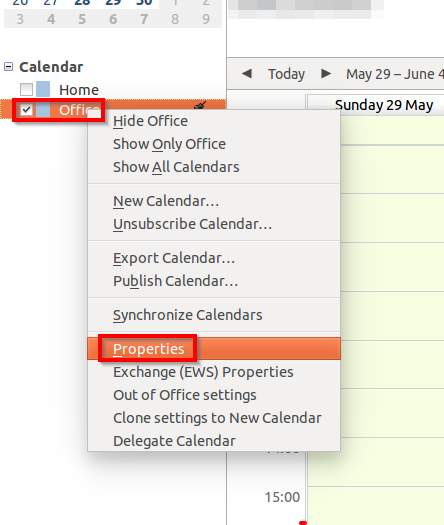Go to previous week with left arrow
444x525 pixels.
[247, 73]
